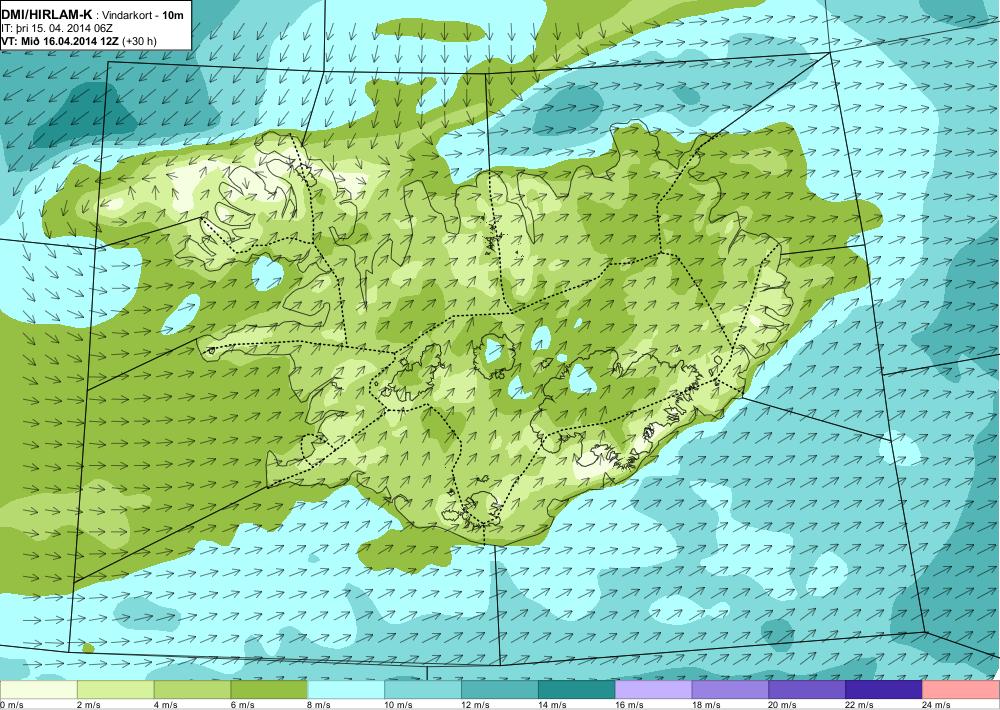Image resolution: width=1000 pixels, height=710 pixels.
Task: Select the light cyan legend swatch starting at 8 m/s
Action: click(x=346, y=689)
